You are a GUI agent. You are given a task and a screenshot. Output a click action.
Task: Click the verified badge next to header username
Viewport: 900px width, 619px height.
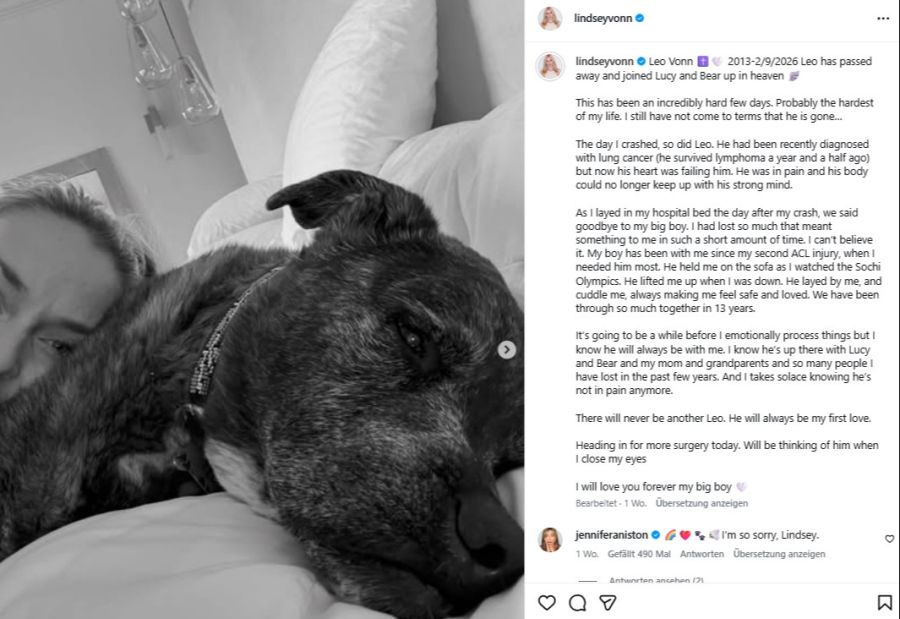[x=639, y=18]
